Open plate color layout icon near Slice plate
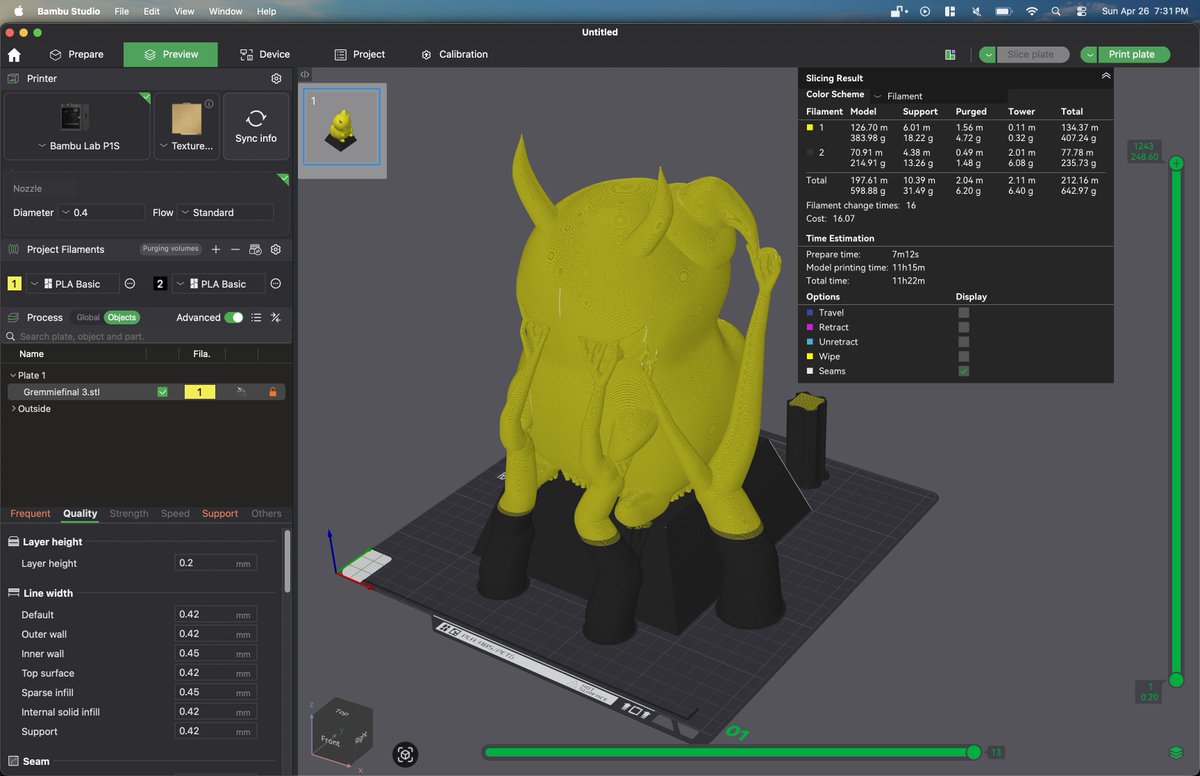Image resolution: width=1200 pixels, height=776 pixels. click(950, 55)
